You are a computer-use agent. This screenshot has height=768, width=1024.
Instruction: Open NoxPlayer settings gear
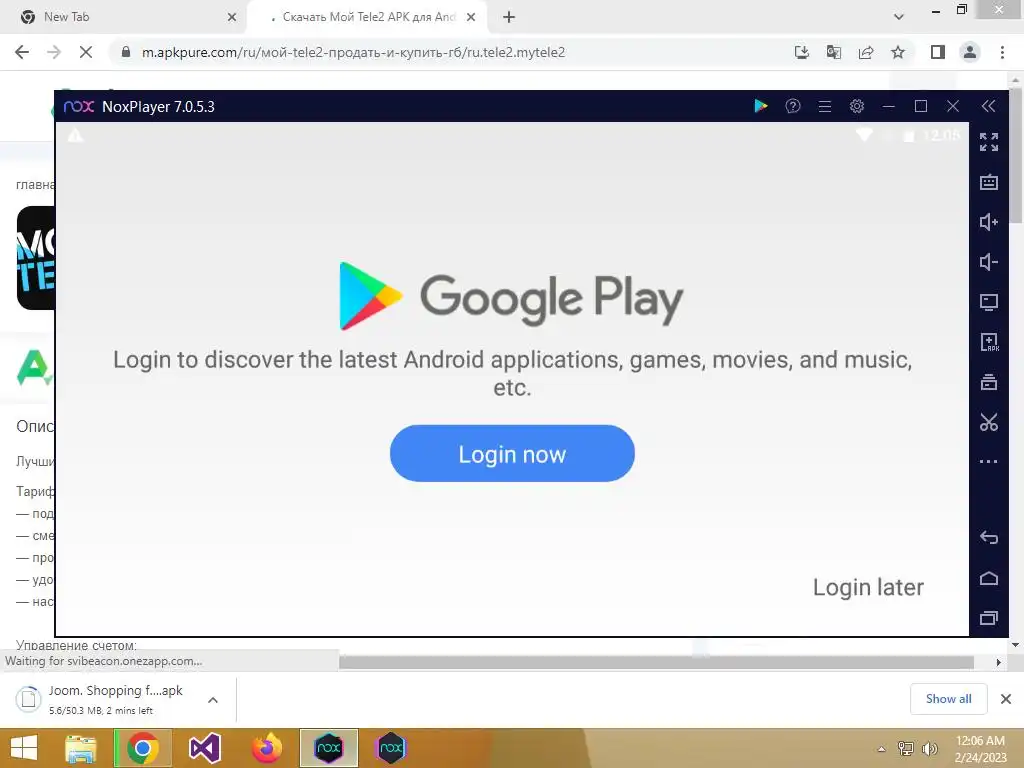pyautogui.click(x=857, y=106)
